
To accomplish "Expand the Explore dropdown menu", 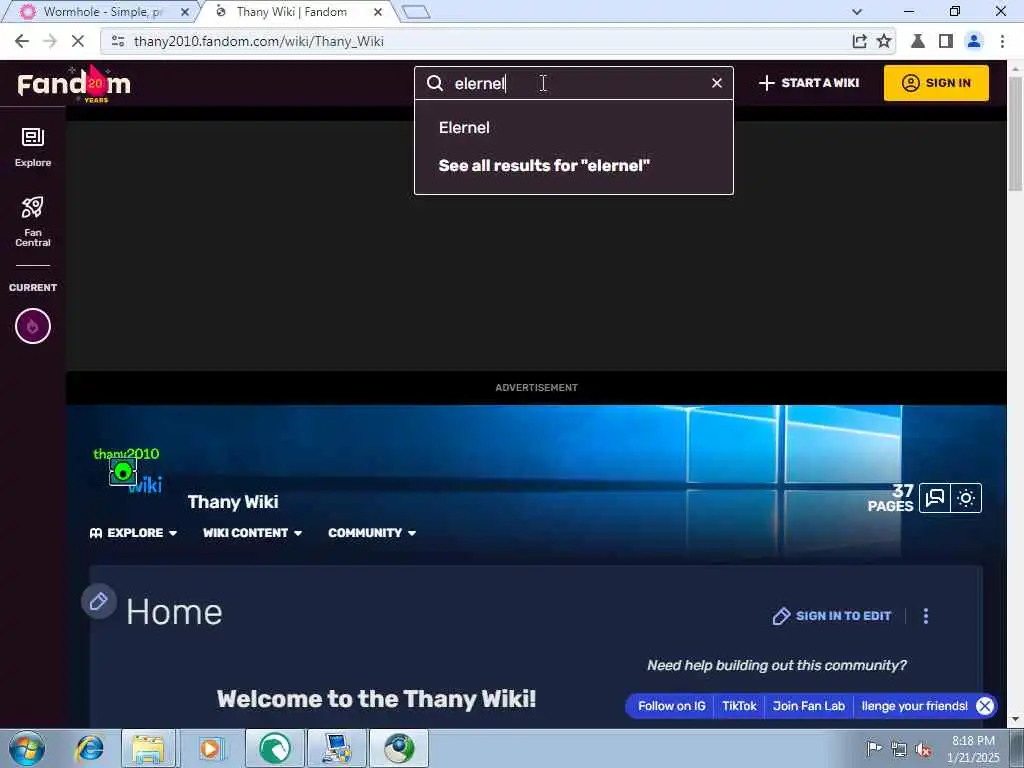I will (x=133, y=533).
